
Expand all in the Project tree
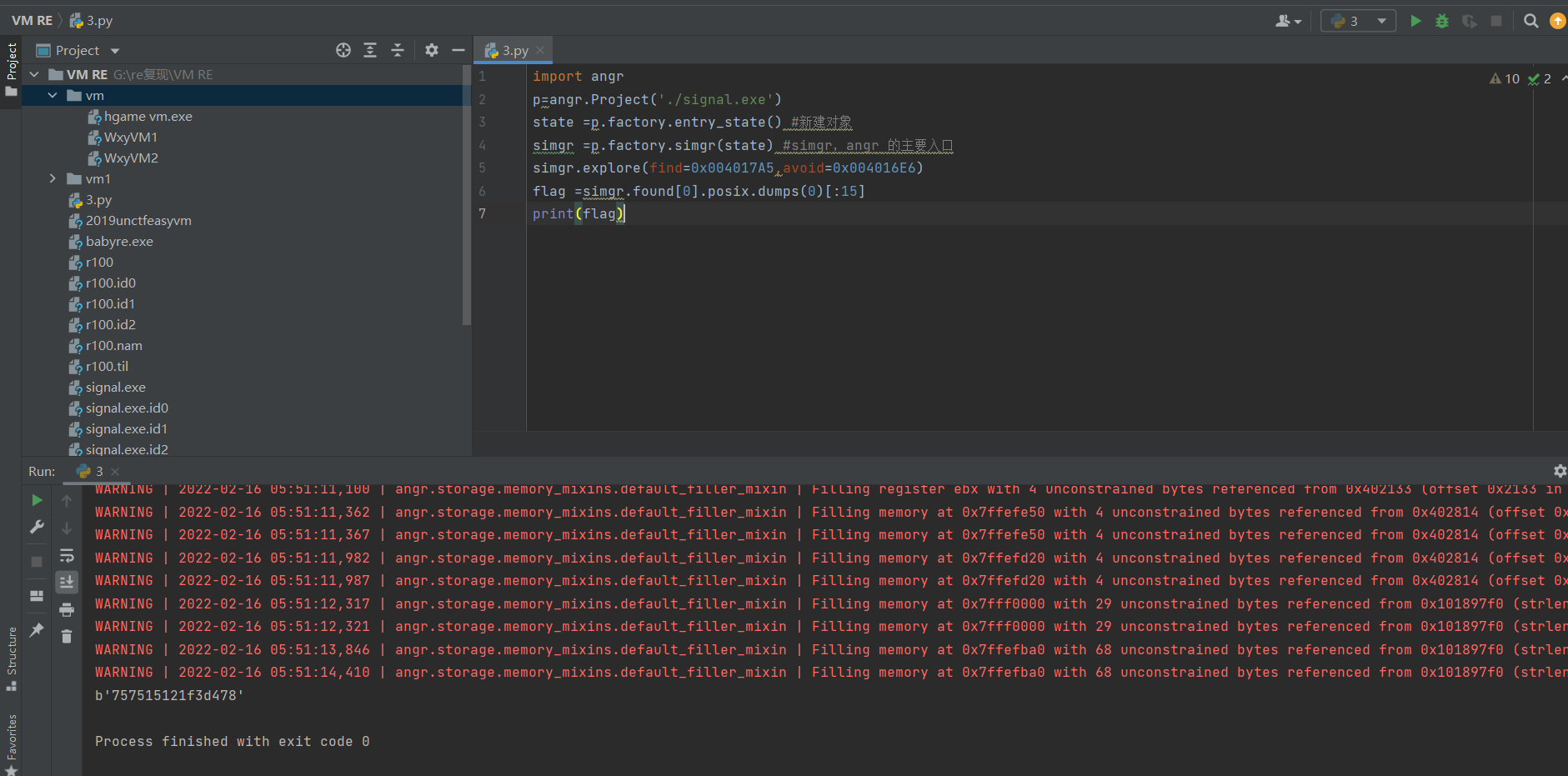point(370,50)
